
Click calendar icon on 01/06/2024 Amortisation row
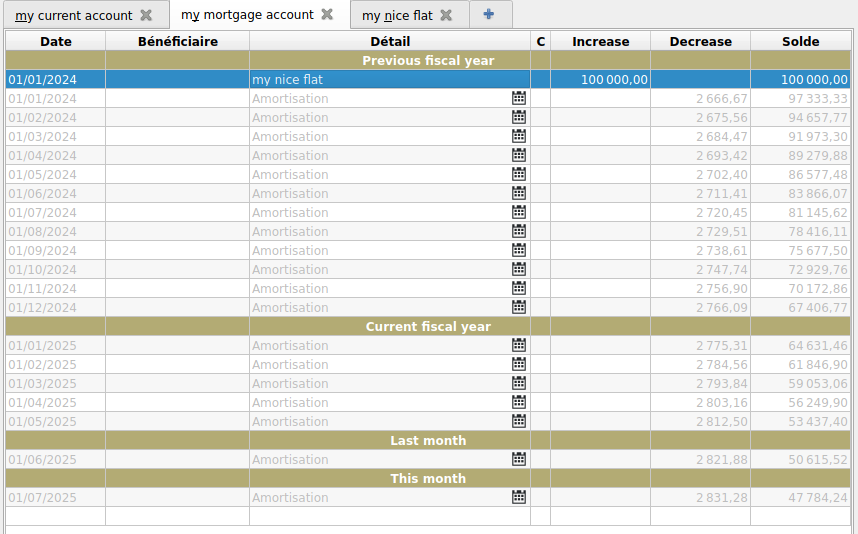coord(518,193)
